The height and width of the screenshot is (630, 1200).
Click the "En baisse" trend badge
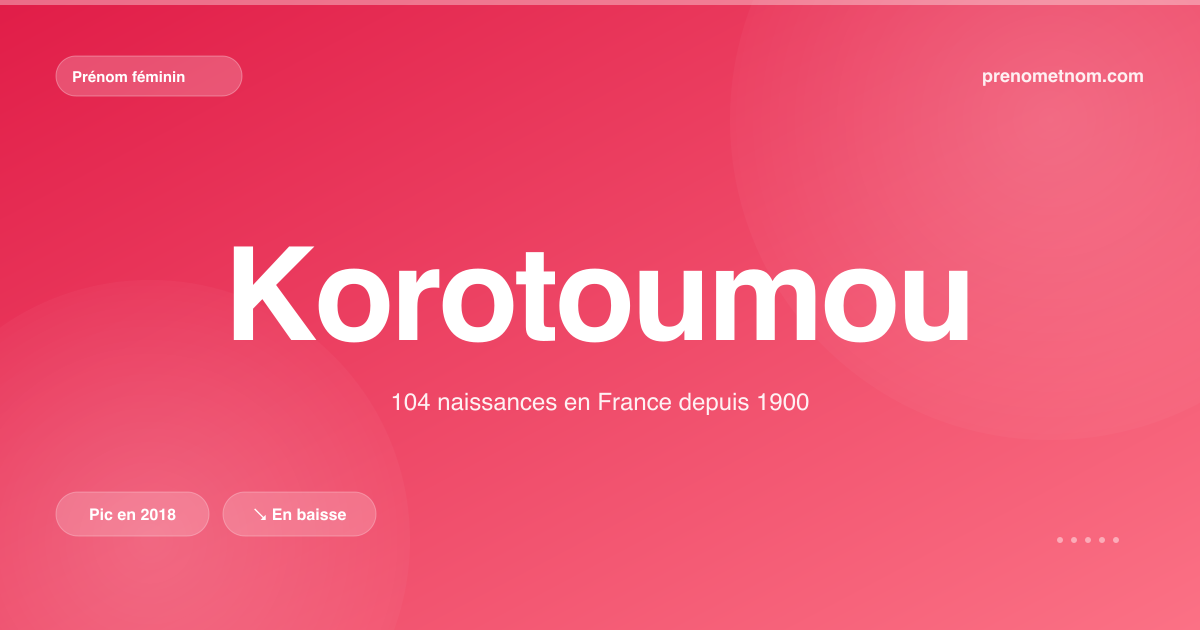click(299, 514)
